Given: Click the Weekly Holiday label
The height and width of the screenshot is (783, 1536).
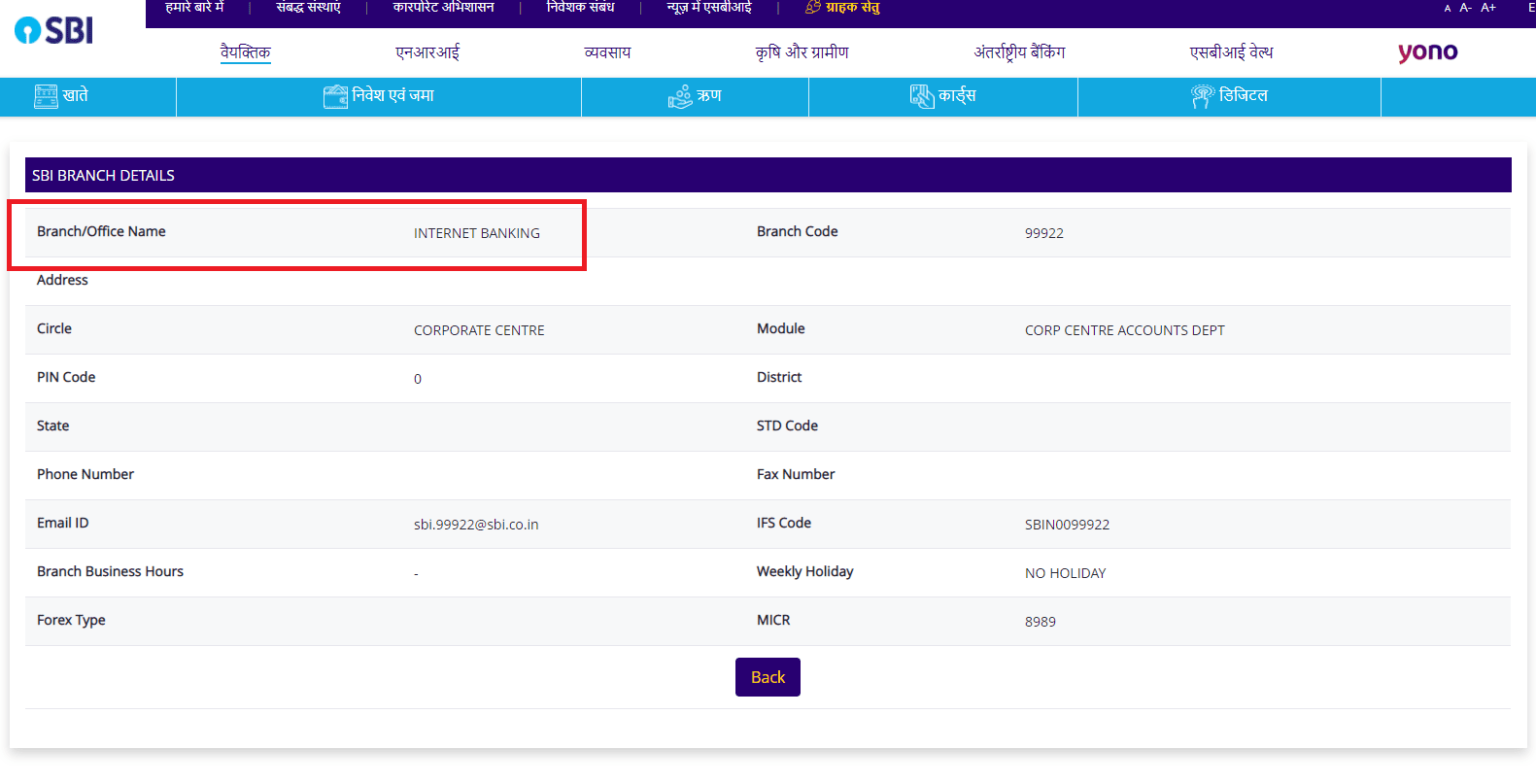Looking at the screenshot, I should [805, 571].
